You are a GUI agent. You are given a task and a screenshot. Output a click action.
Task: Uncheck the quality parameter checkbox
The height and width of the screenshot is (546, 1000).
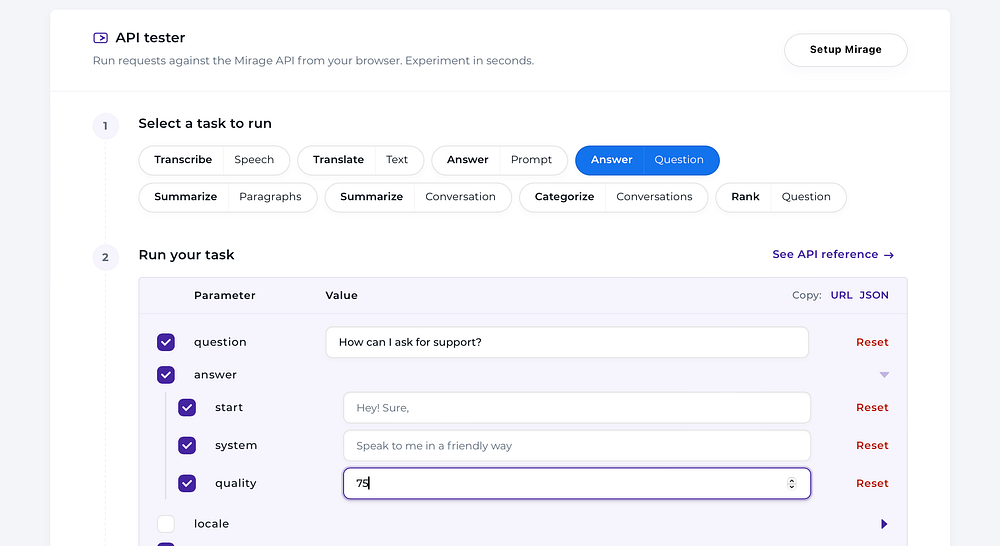point(187,483)
